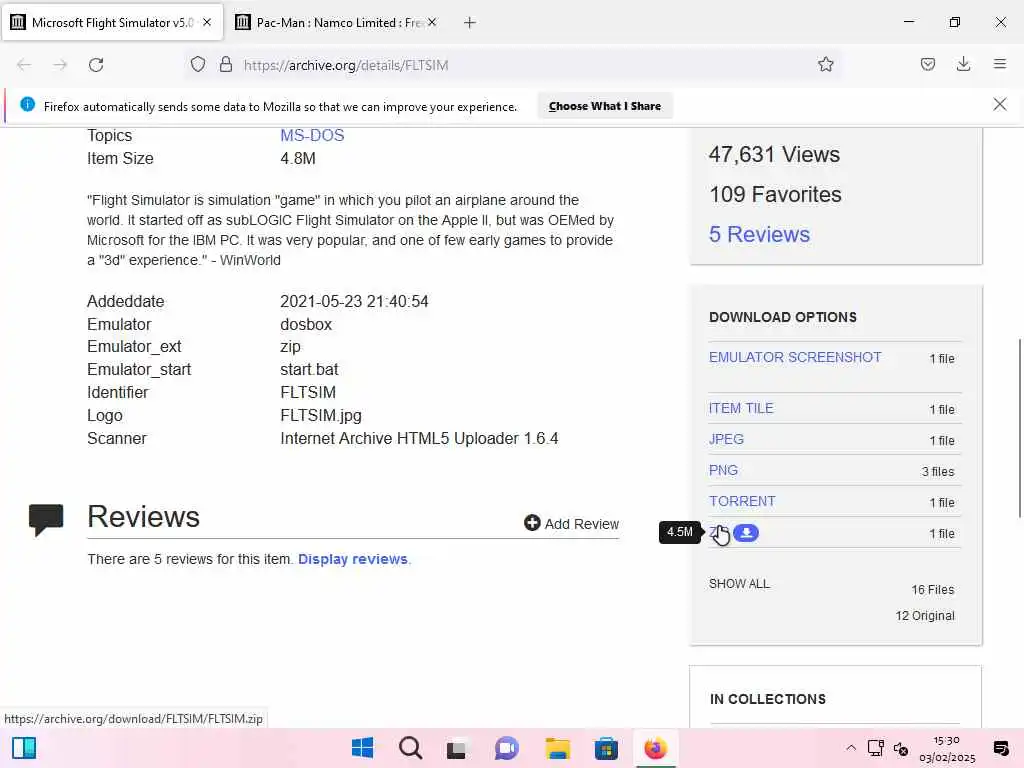Viewport: 1024px width, 768px height.
Task: Click the 16 Files text
Action: tap(933, 590)
